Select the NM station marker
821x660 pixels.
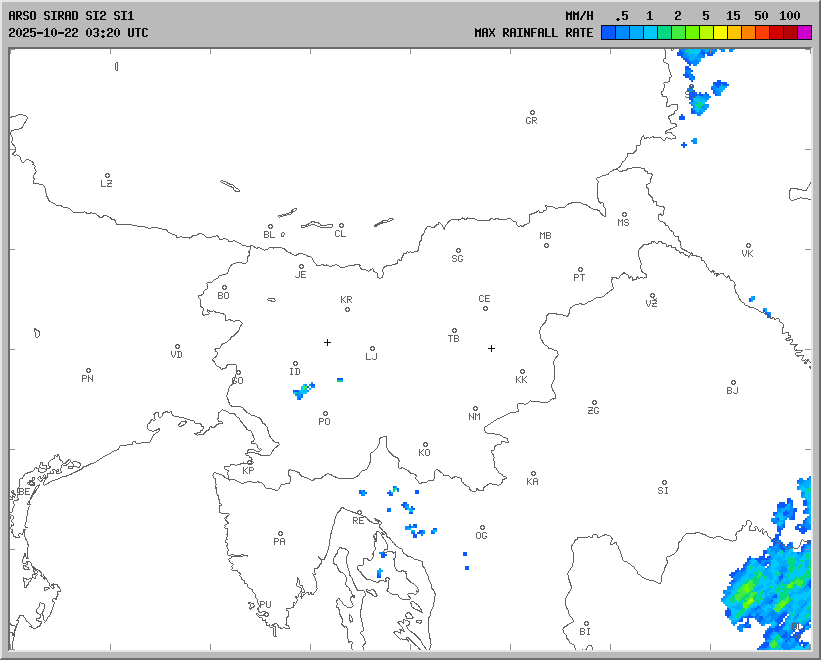point(475,409)
